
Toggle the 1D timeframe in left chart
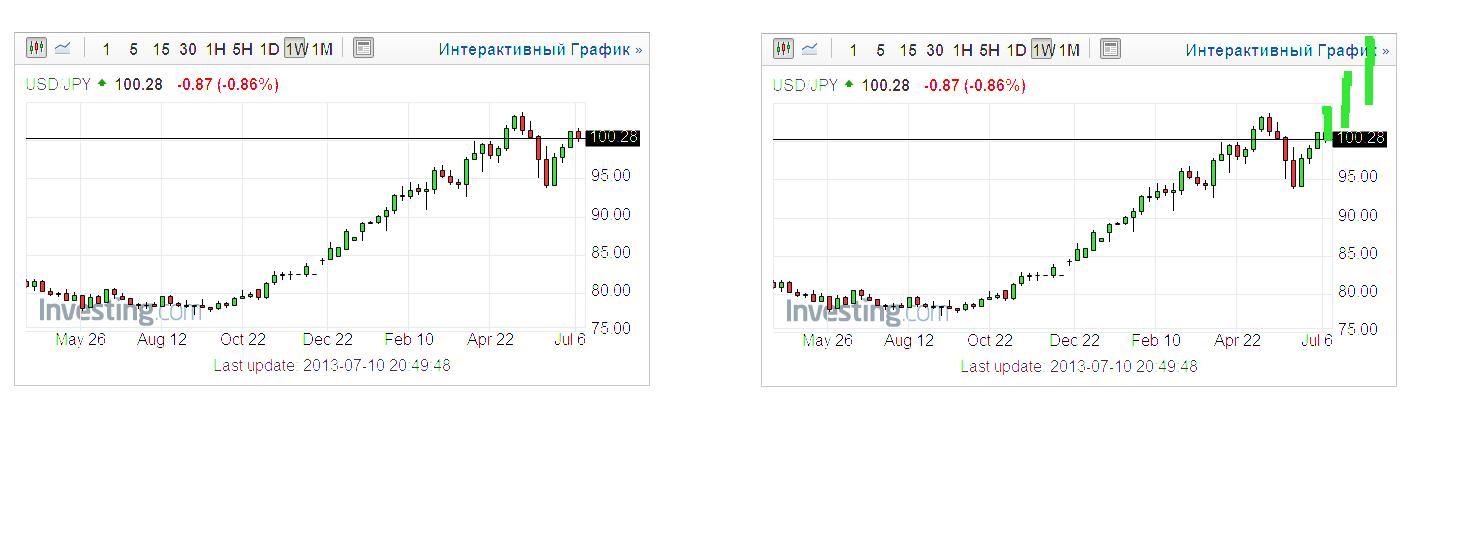[269, 48]
